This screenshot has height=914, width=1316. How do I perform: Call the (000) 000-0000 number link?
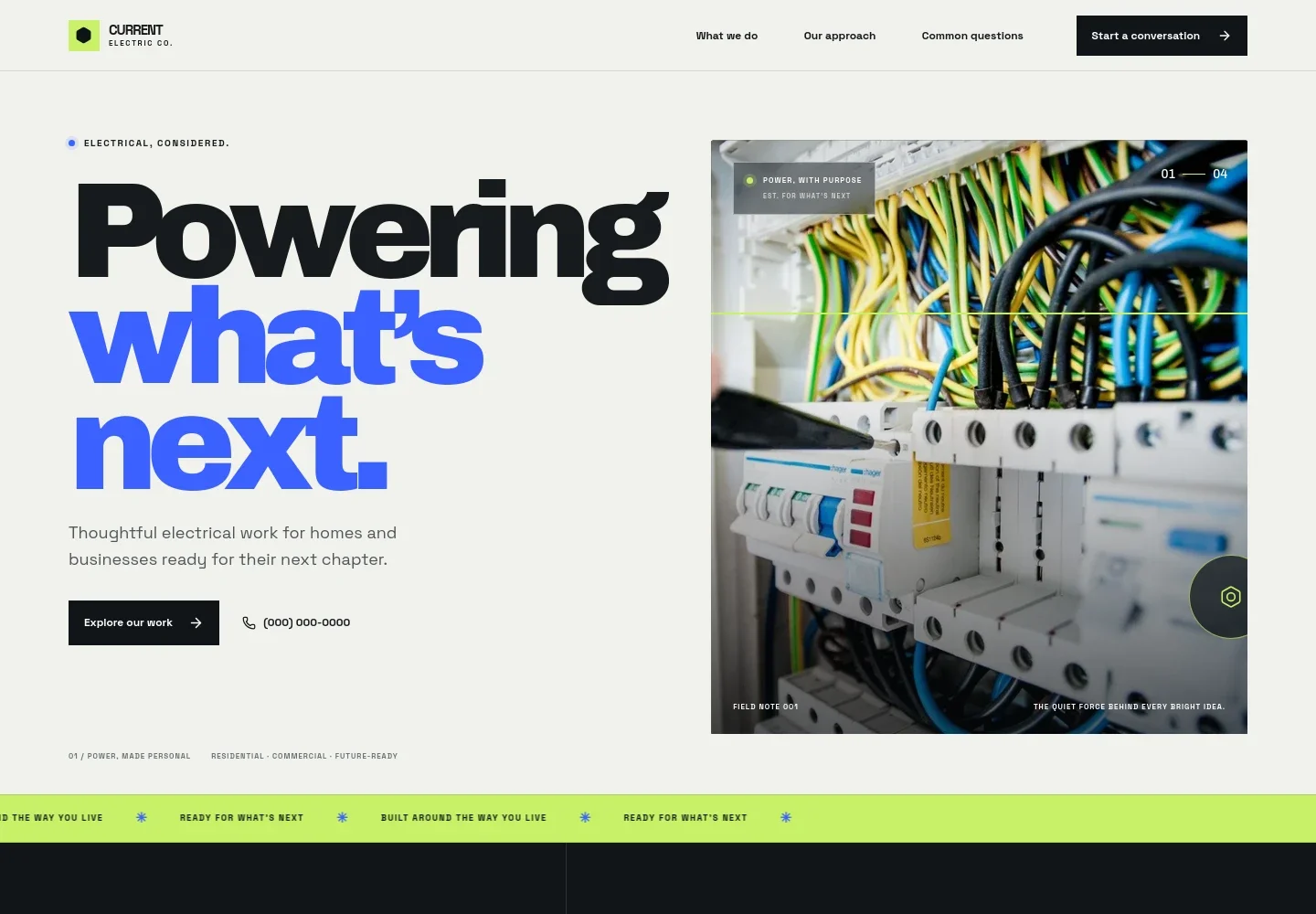[x=296, y=622]
